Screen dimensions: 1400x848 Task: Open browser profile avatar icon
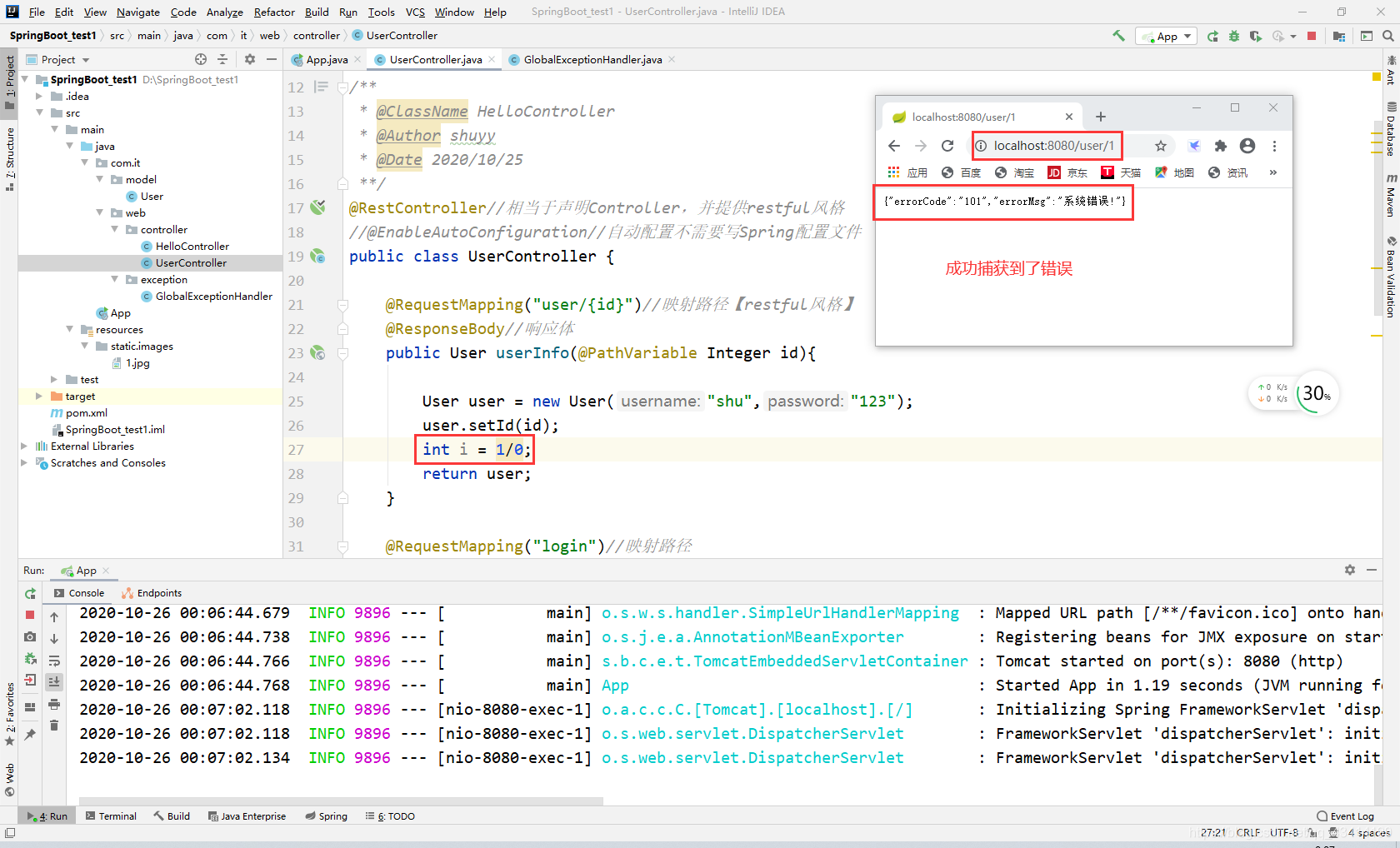(x=1247, y=146)
